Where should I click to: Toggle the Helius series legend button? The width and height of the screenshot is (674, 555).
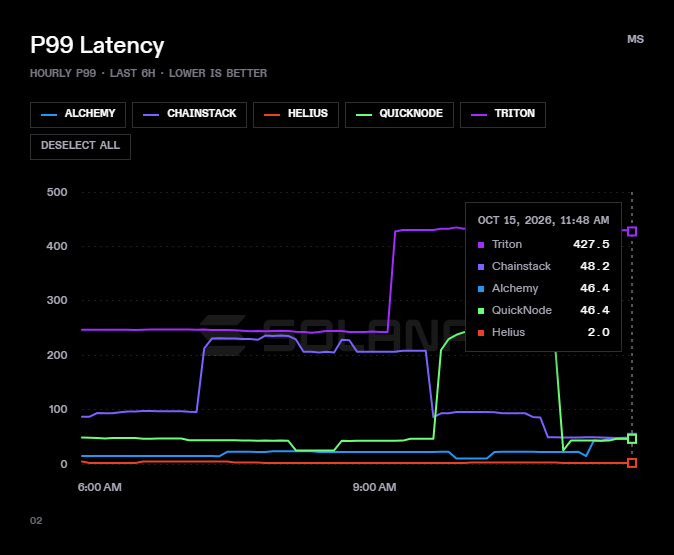click(296, 115)
